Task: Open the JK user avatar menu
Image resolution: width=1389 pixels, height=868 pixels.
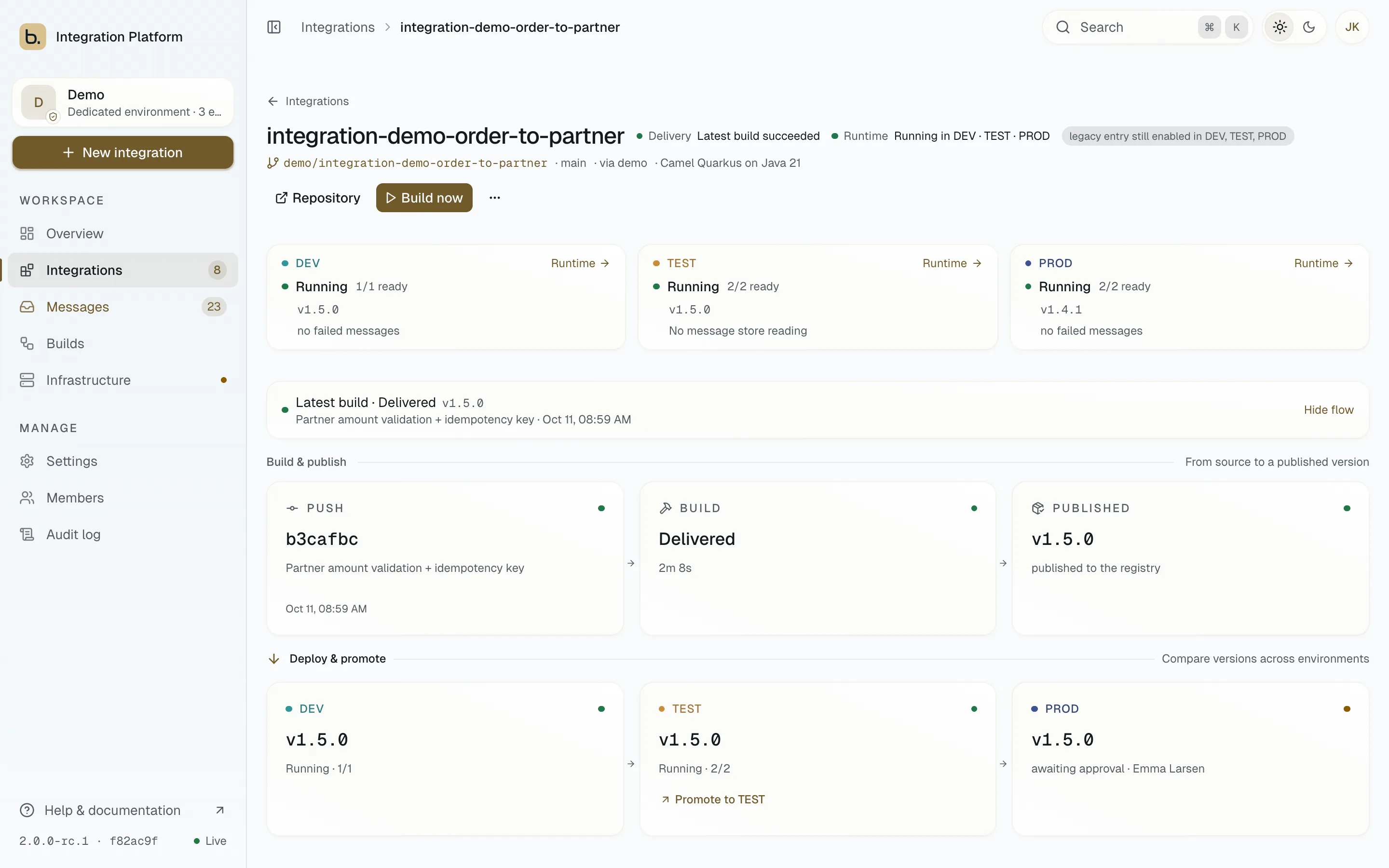Action: point(1352,27)
